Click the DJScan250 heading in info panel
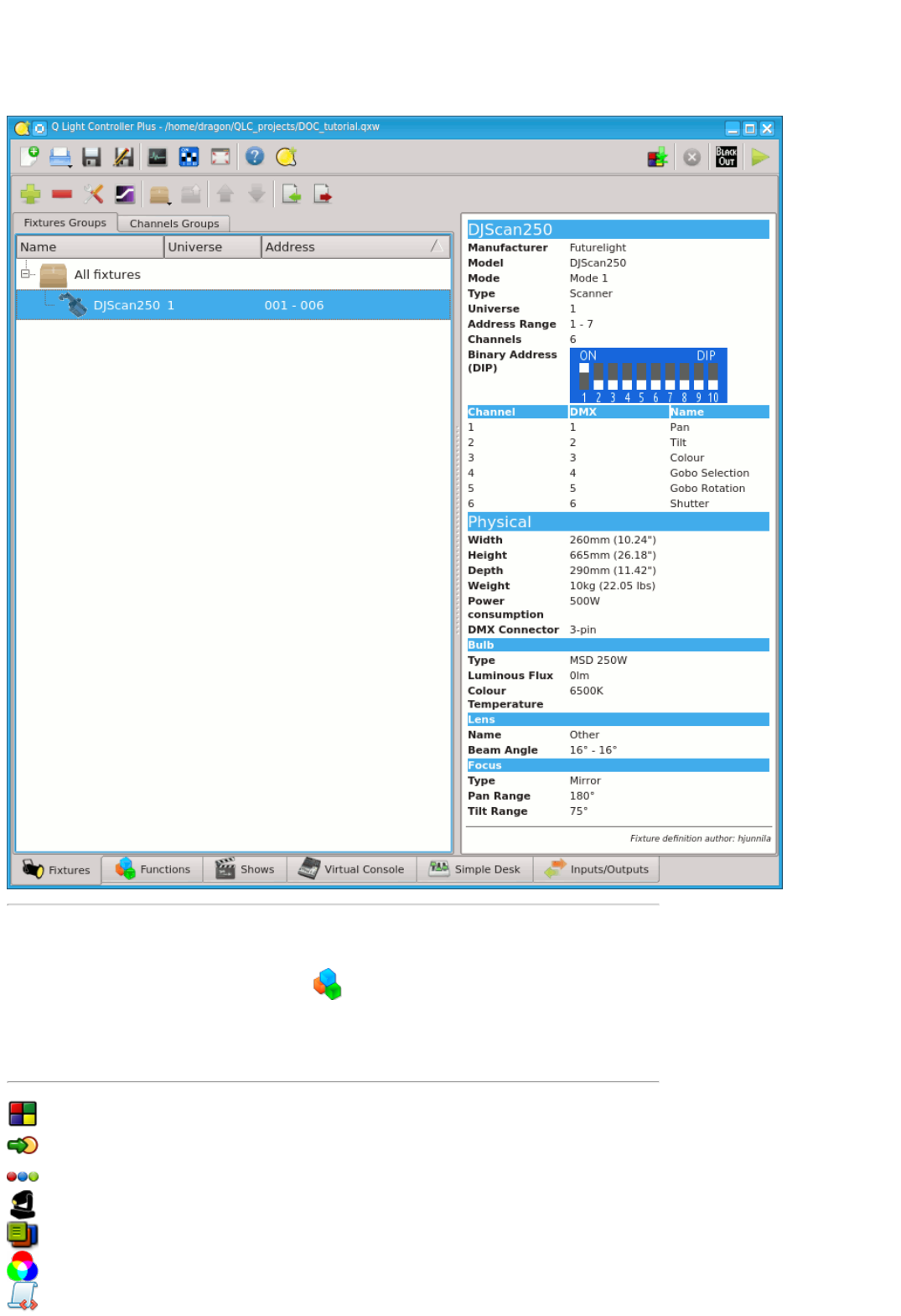 [619, 230]
